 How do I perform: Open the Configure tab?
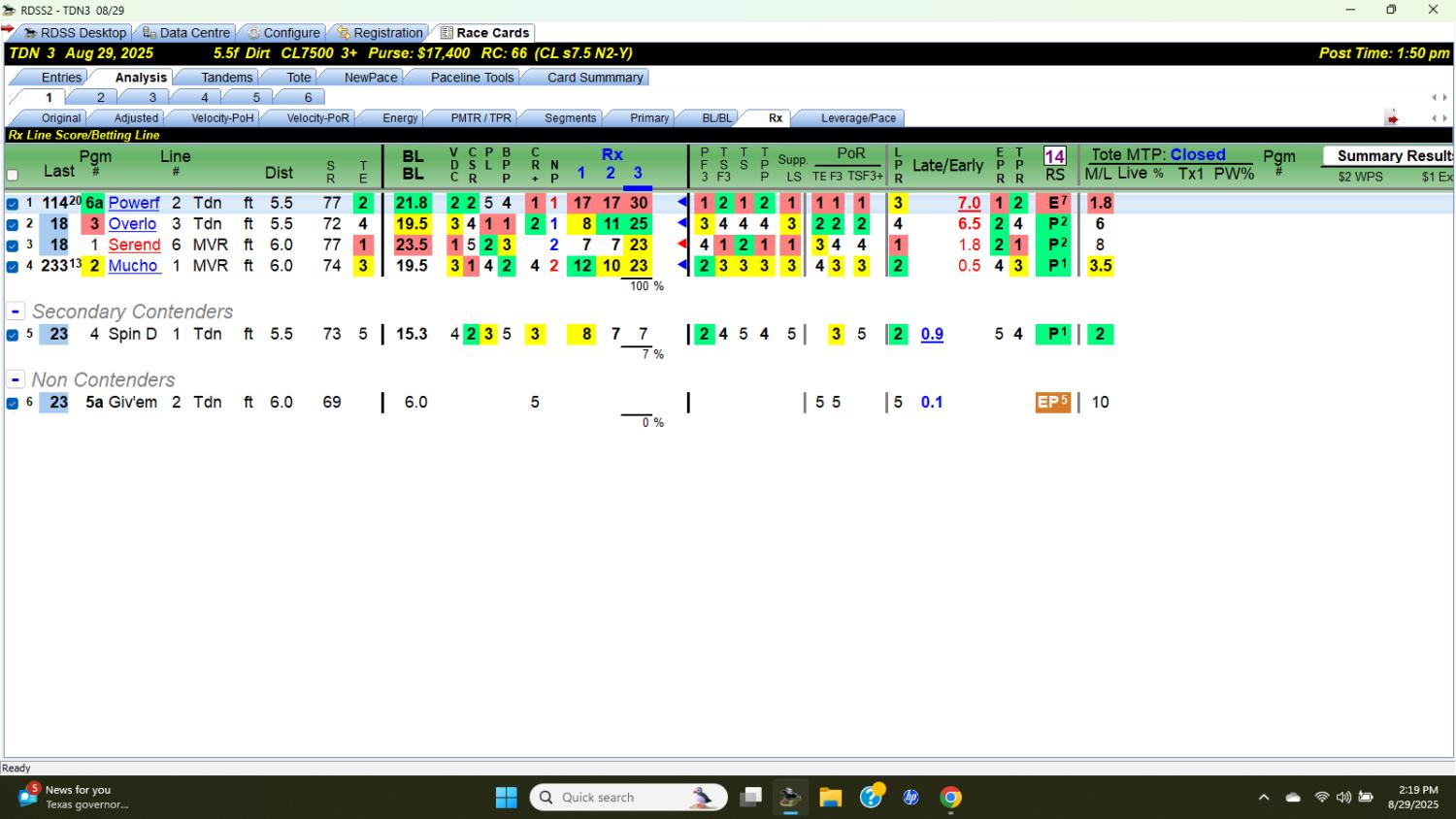point(282,33)
